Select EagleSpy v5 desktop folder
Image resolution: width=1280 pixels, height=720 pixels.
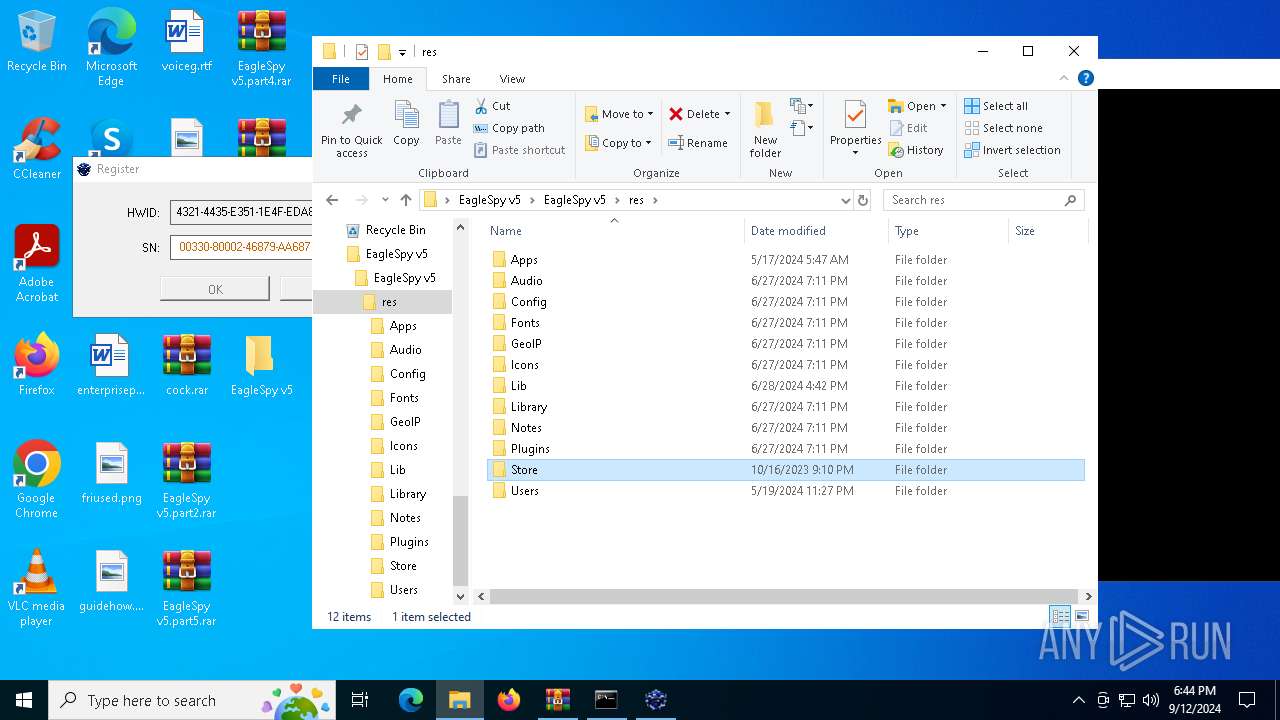pyautogui.click(x=261, y=365)
